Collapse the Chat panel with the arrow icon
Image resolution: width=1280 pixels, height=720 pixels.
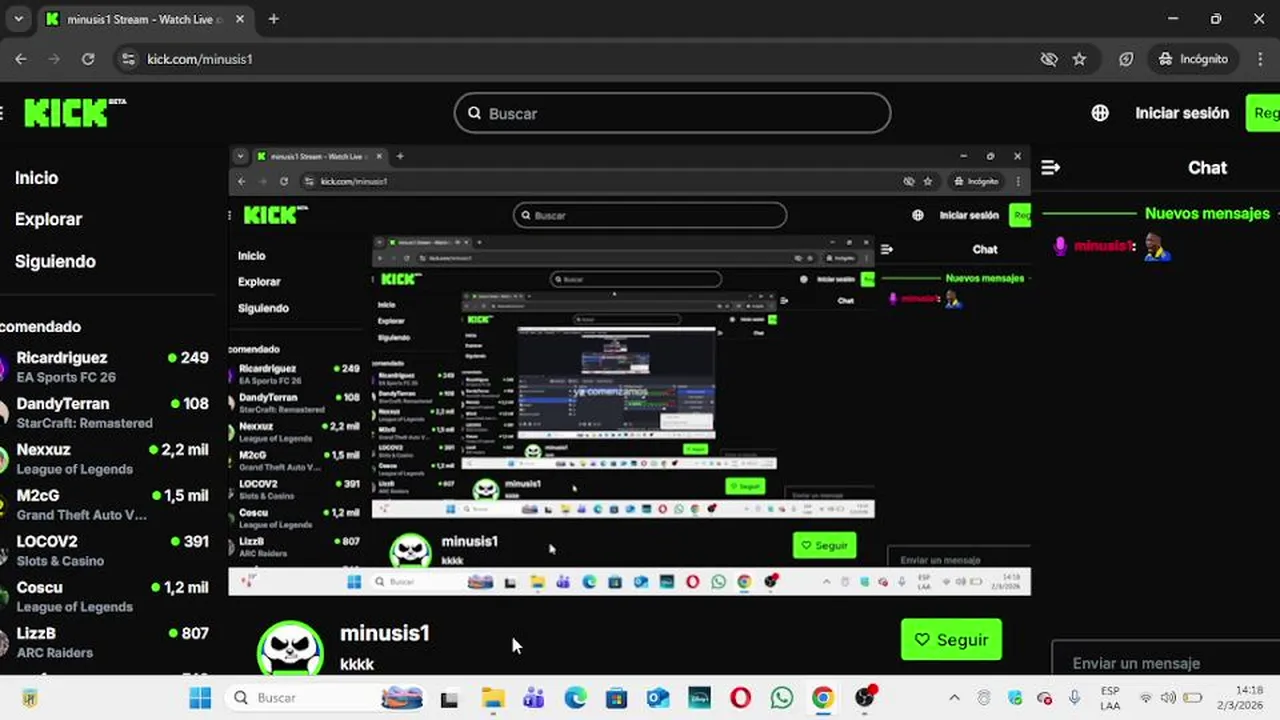tap(1050, 168)
